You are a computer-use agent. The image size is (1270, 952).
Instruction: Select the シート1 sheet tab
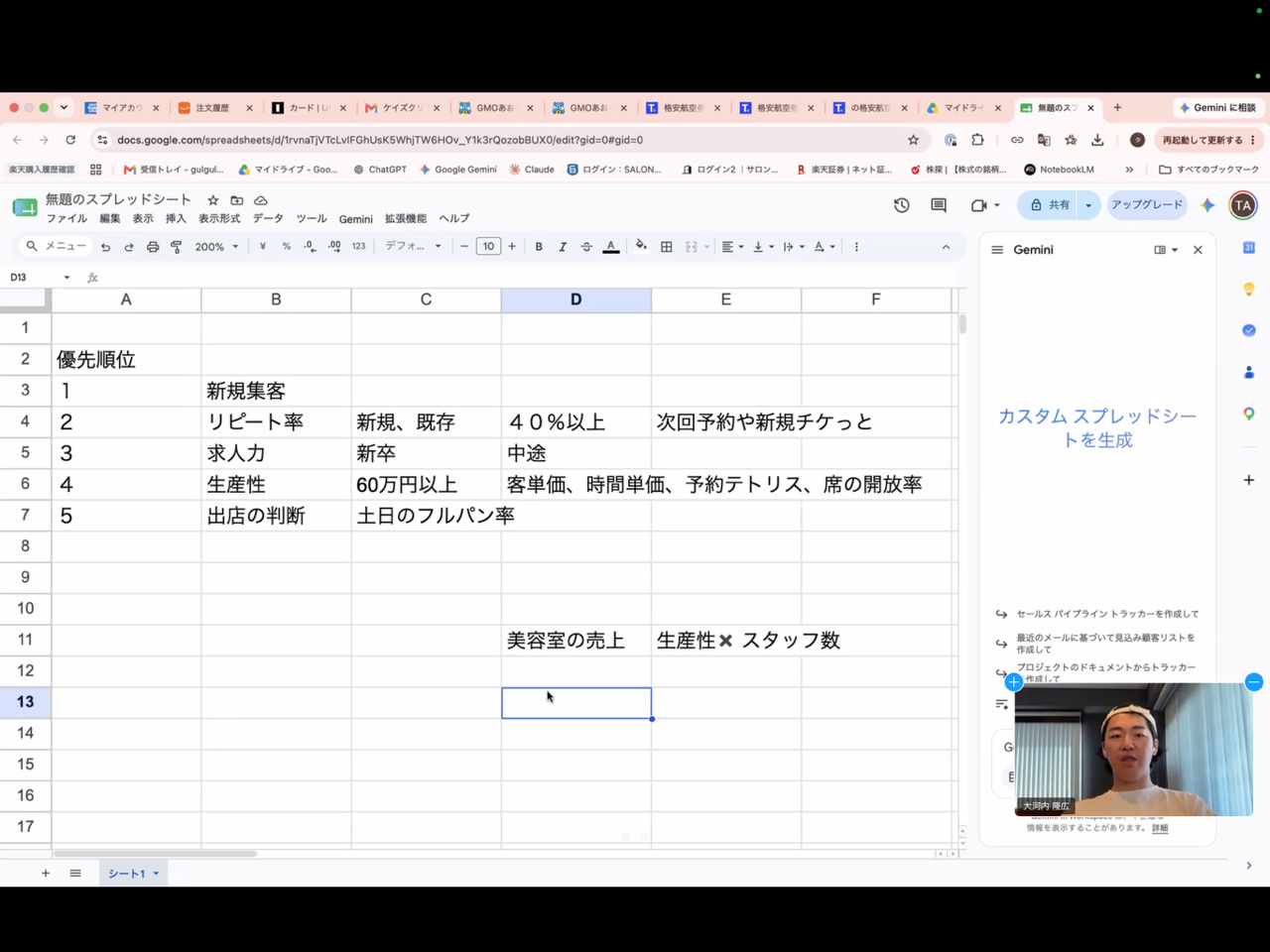point(133,874)
